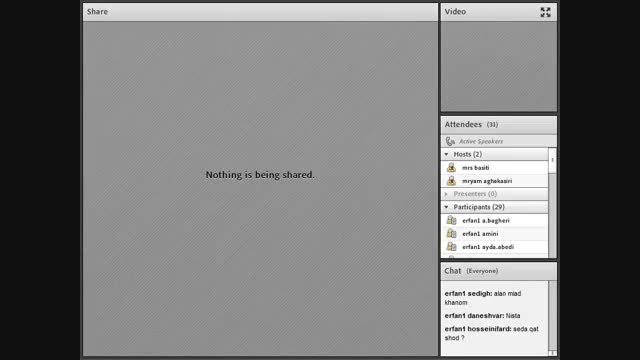Click the Chat pod scrollbar
The height and width of the screenshot is (360, 640).
(552, 318)
